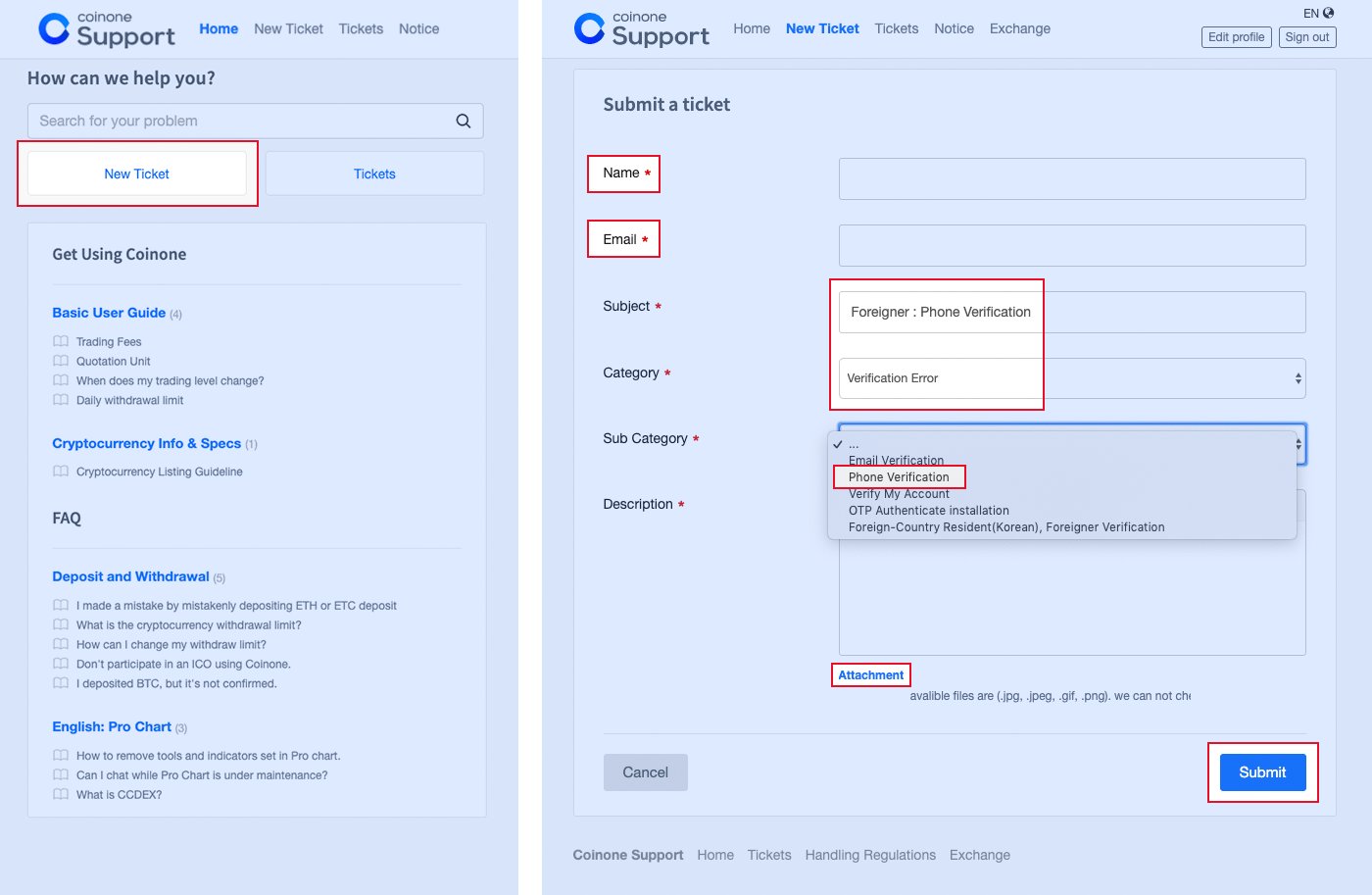Open the Notice menu item

click(x=954, y=28)
